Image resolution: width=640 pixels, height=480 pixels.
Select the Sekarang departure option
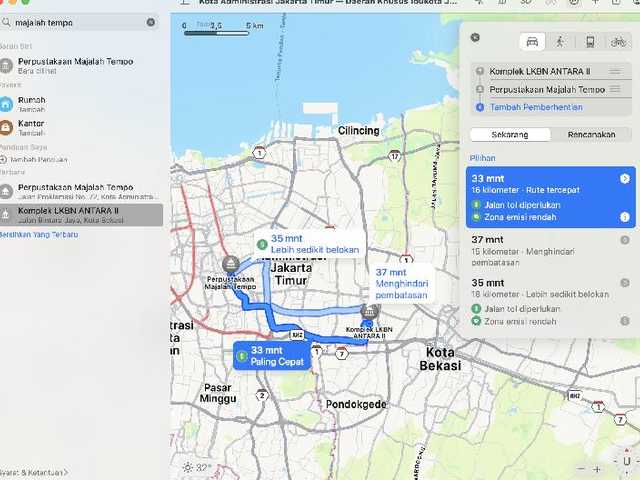[x=509, y=135]
